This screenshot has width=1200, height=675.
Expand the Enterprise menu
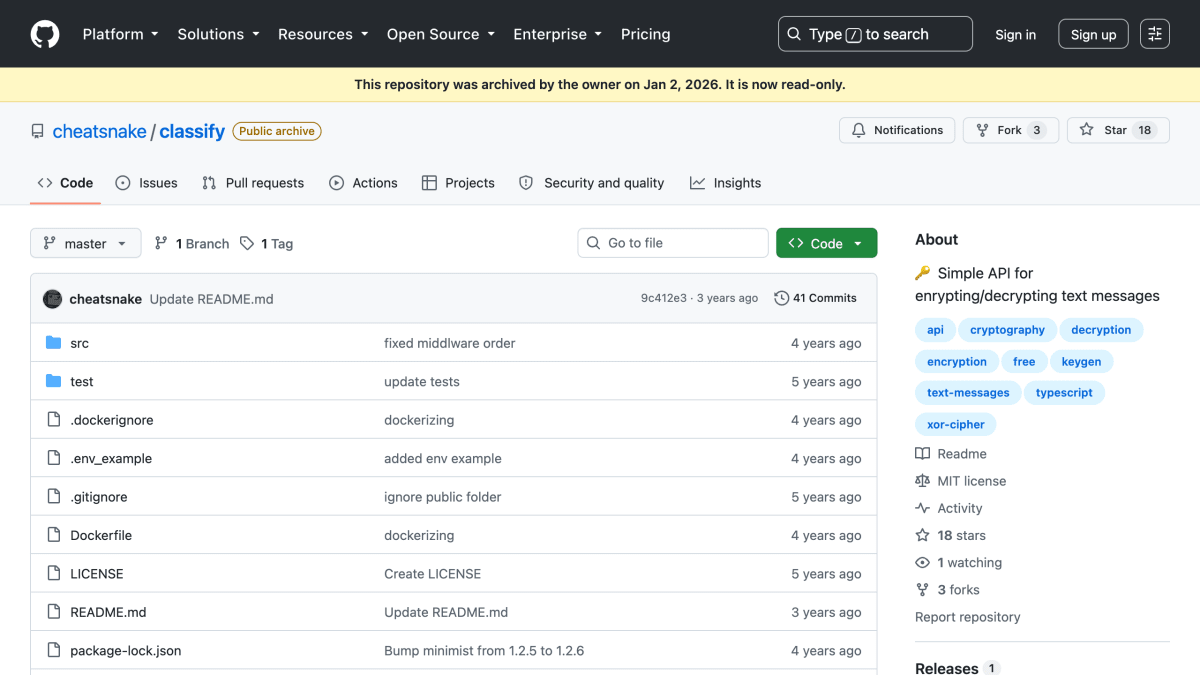tap(557, 34)
